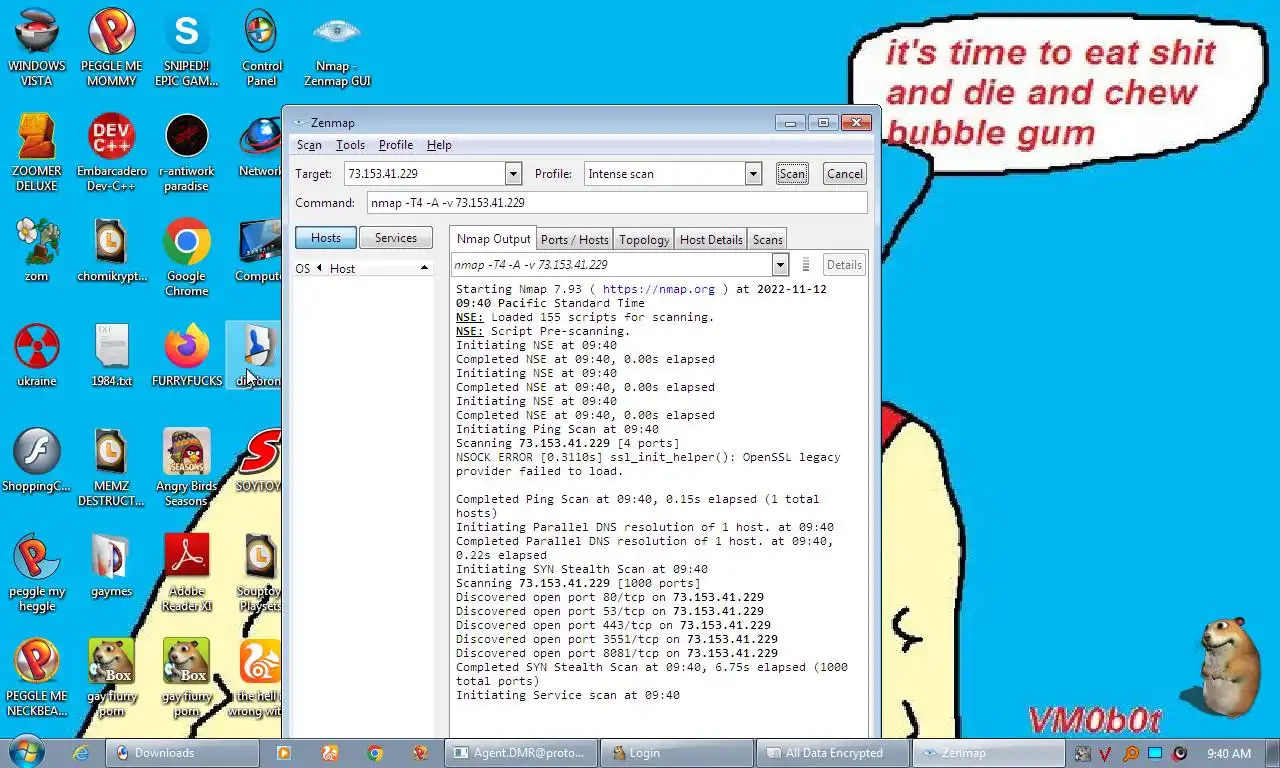Click the 9:40 AM taskbar clock
This screenshot has height=768, width=1280.
click(x=1228, y=753)
